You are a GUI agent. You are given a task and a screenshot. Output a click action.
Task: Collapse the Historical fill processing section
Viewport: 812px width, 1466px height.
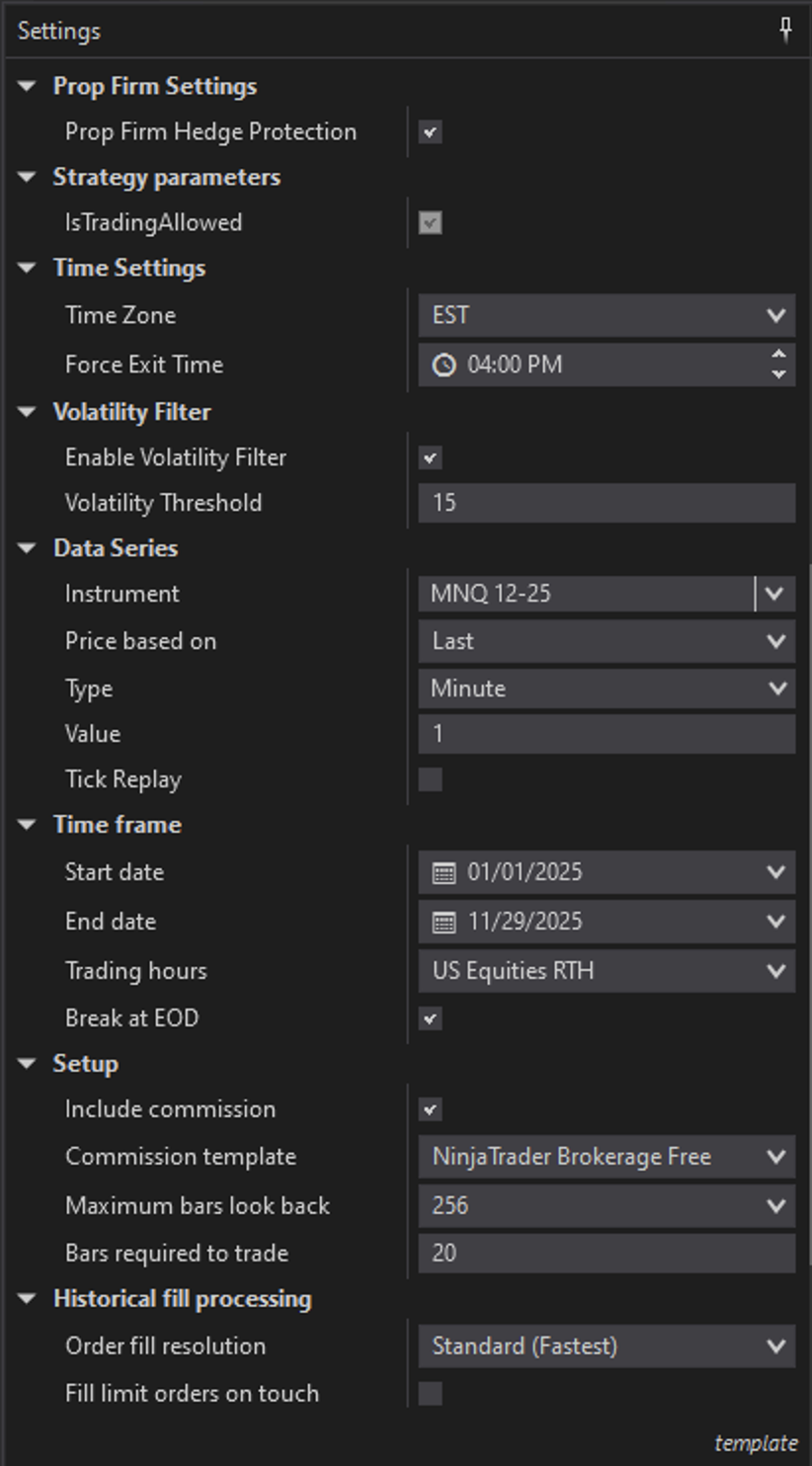28,1299
